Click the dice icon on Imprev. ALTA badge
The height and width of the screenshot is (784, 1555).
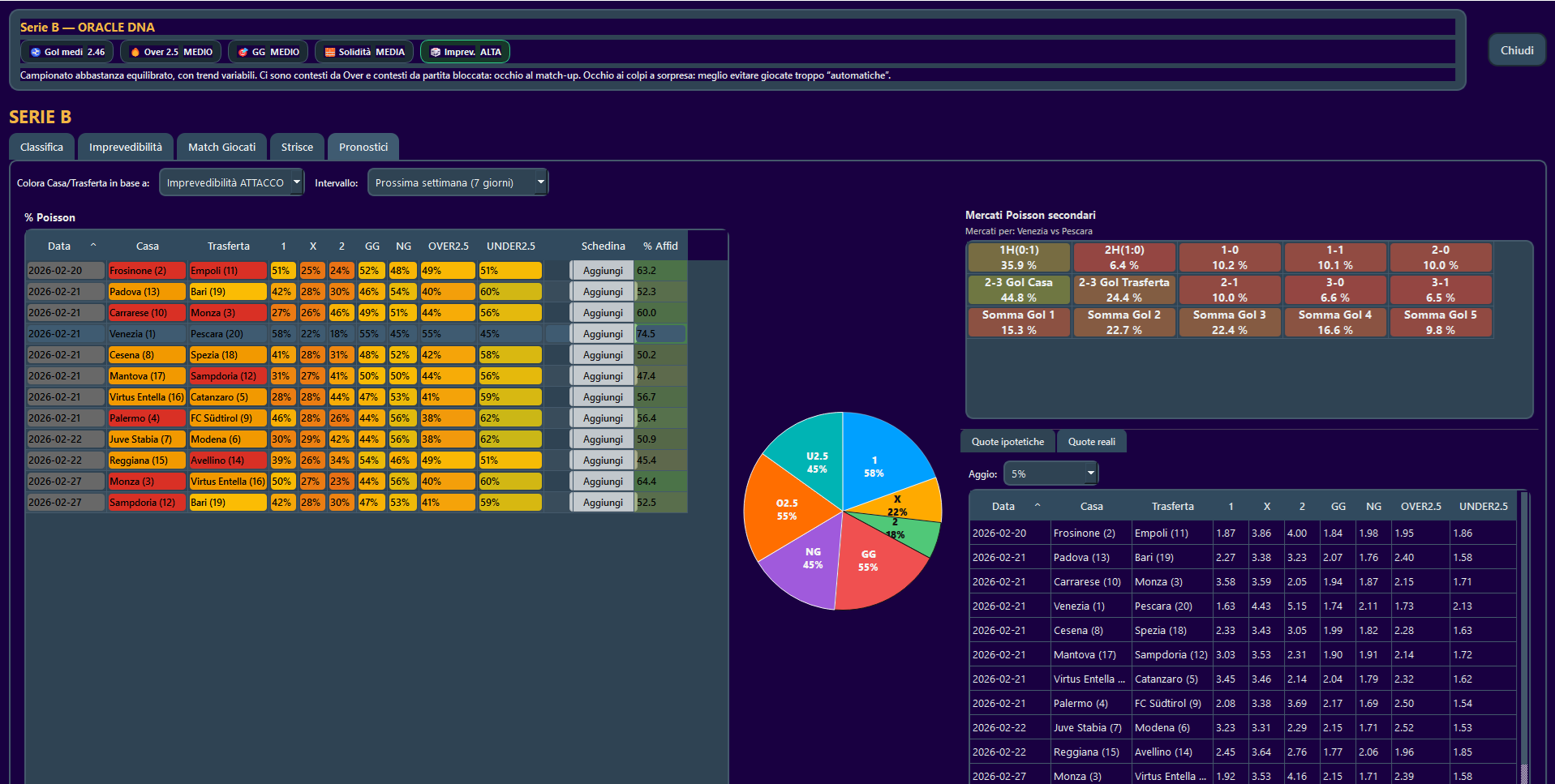coord(436,52)
